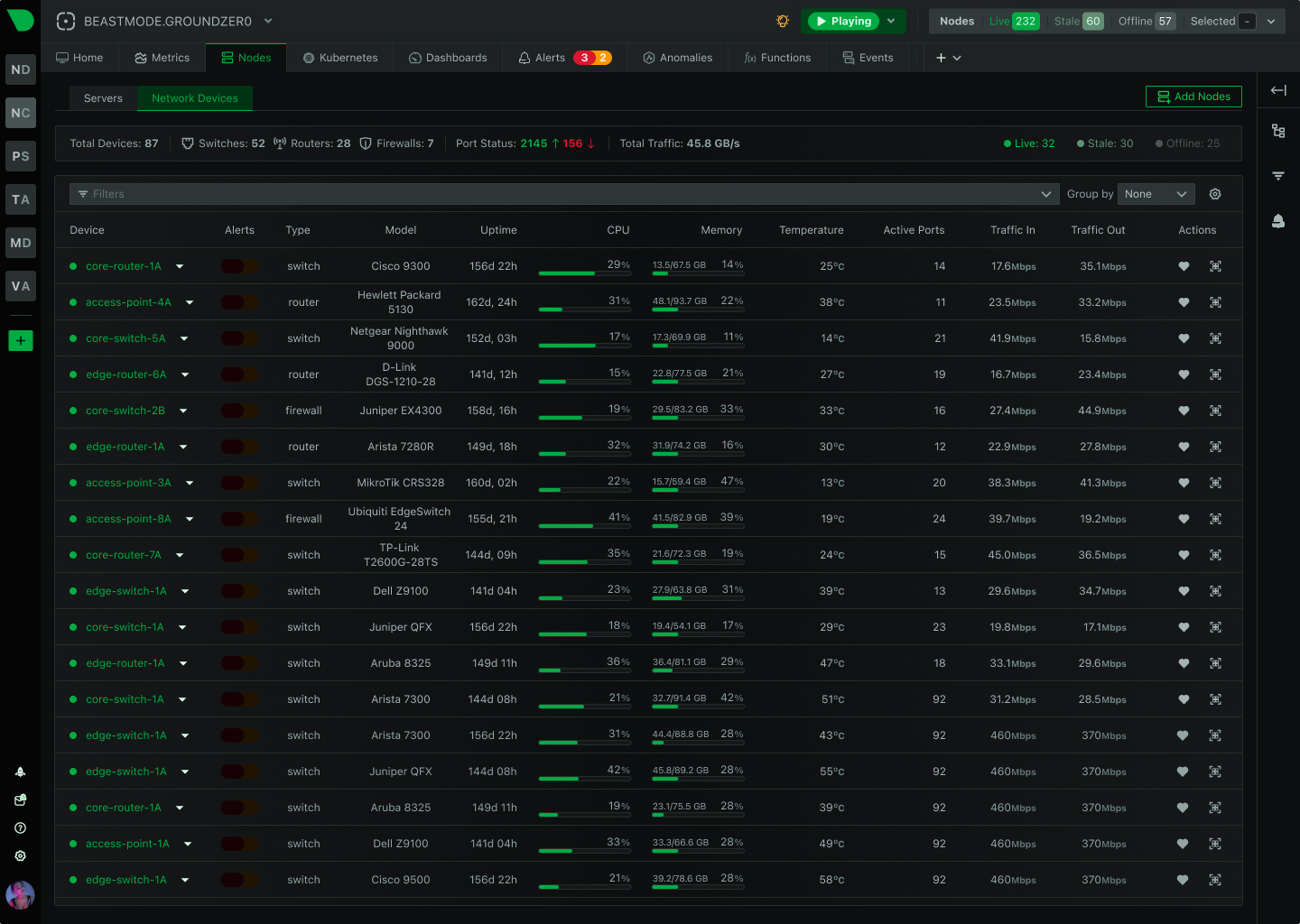Toggle the alert switch for core-router-1A

[237, 266]
